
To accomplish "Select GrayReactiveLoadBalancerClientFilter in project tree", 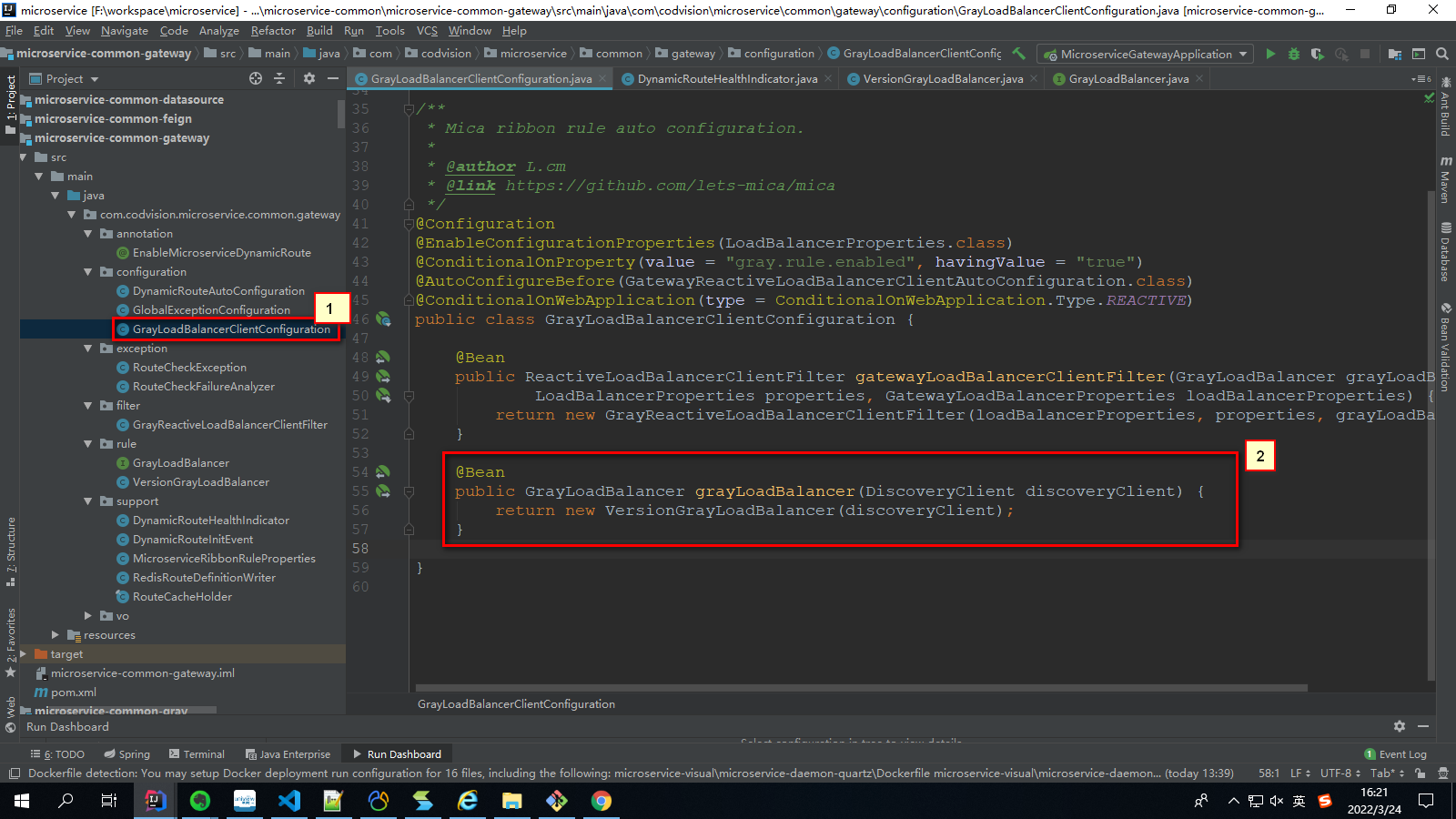I will (230, 425).
